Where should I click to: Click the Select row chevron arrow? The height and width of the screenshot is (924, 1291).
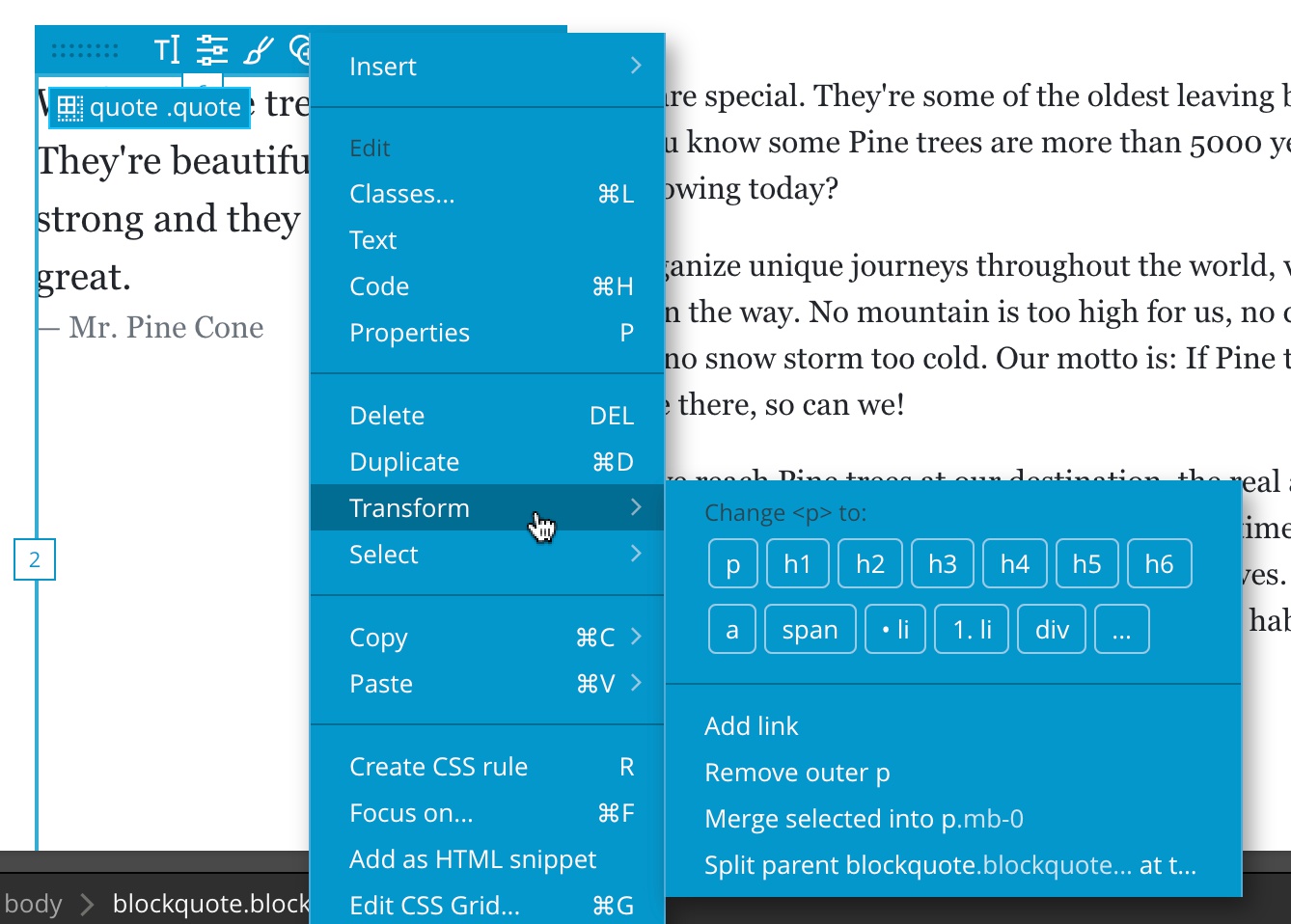[636, 554]
